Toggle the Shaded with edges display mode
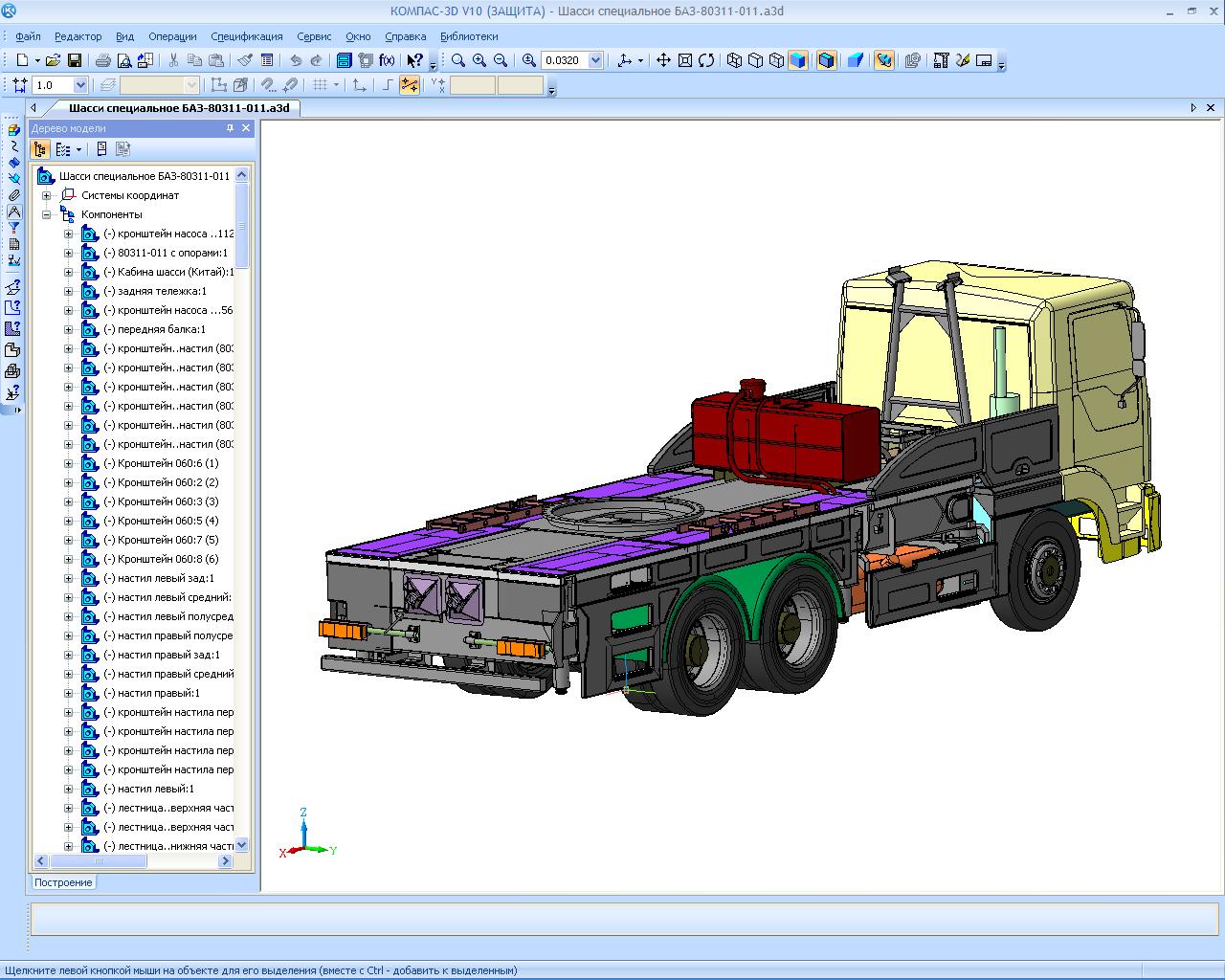 826,60
